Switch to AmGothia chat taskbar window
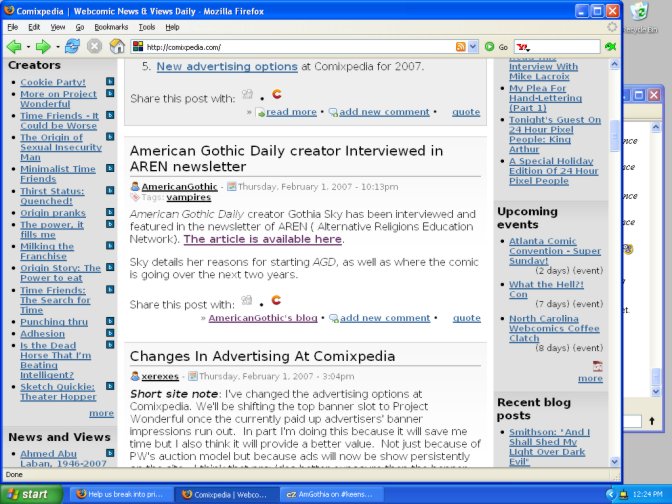672x504 pixels. tap(332, 494)
